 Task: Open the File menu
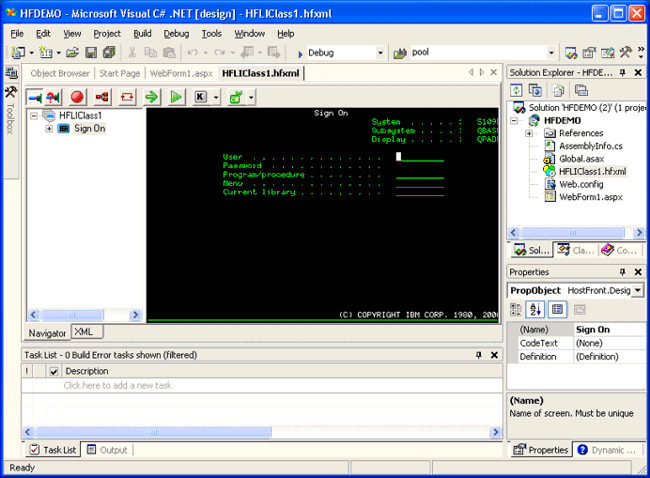(17, 34)
